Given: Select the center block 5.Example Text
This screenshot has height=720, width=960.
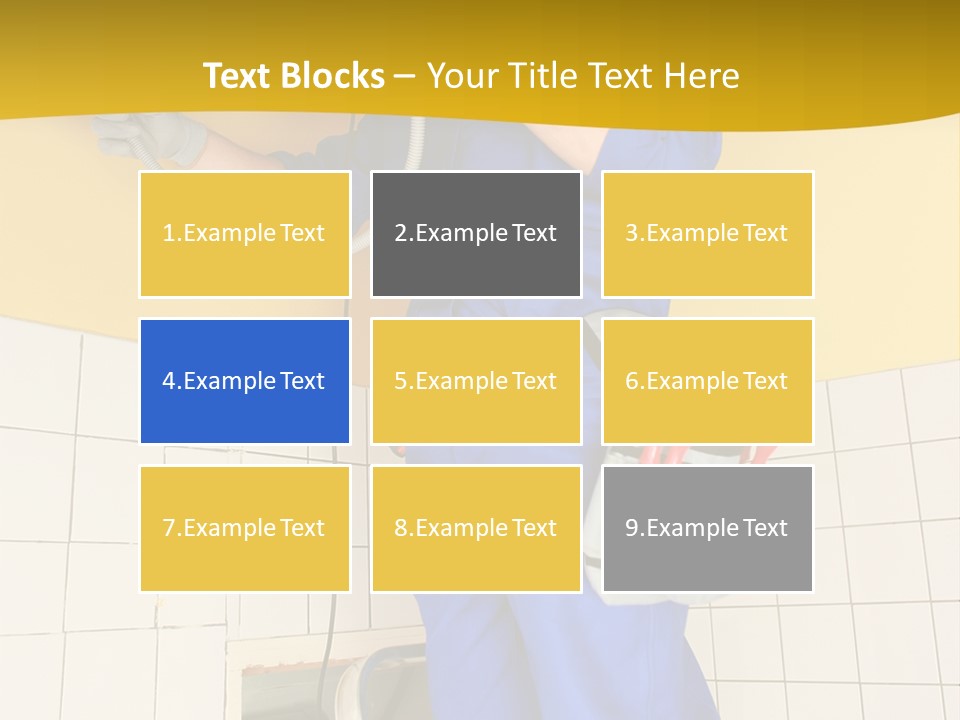Looking at the screenshot, I should [476, 381].
